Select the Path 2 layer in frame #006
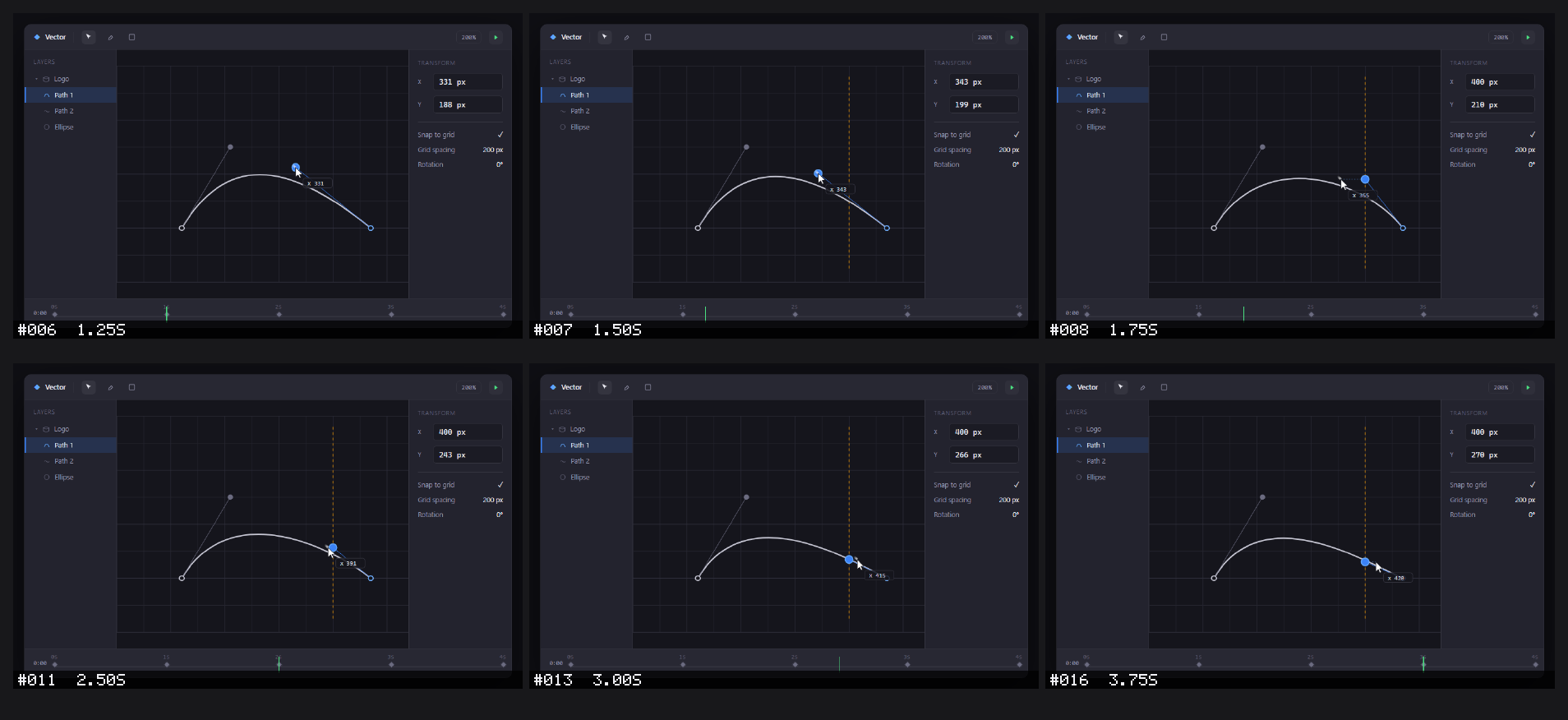The image size is (1568, 720). 71,111
